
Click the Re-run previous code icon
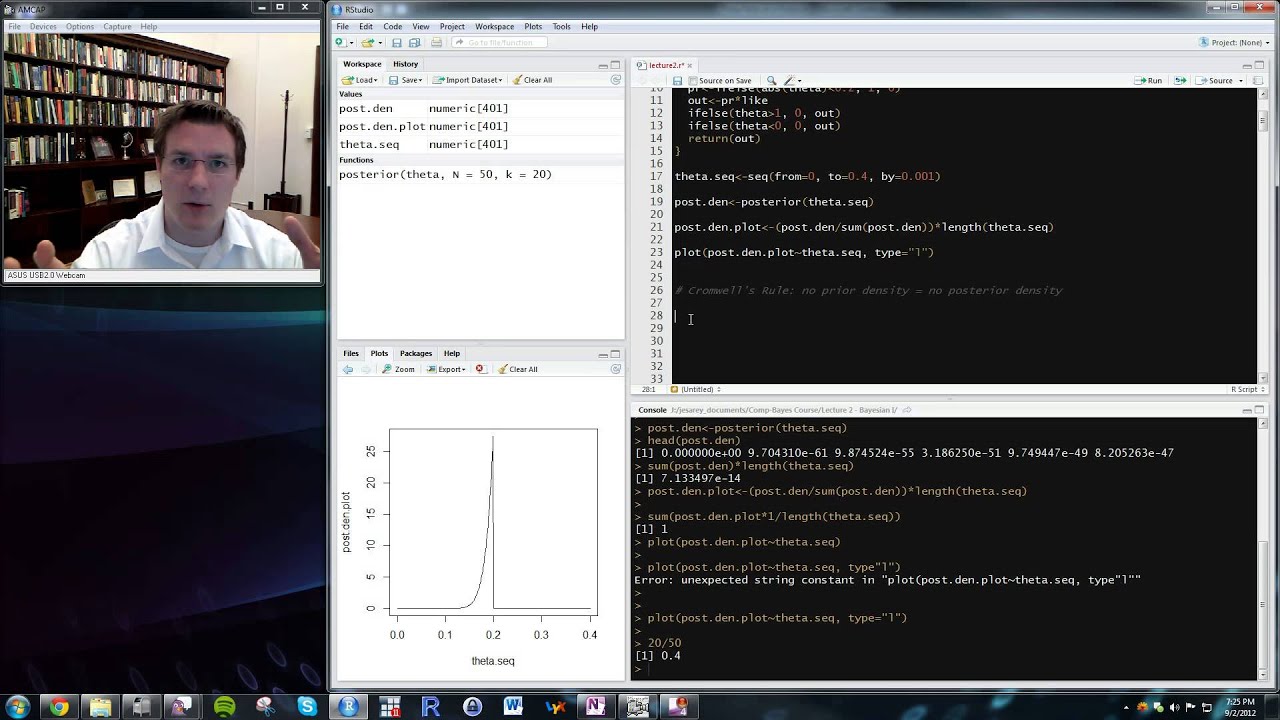coord(1180,80)
